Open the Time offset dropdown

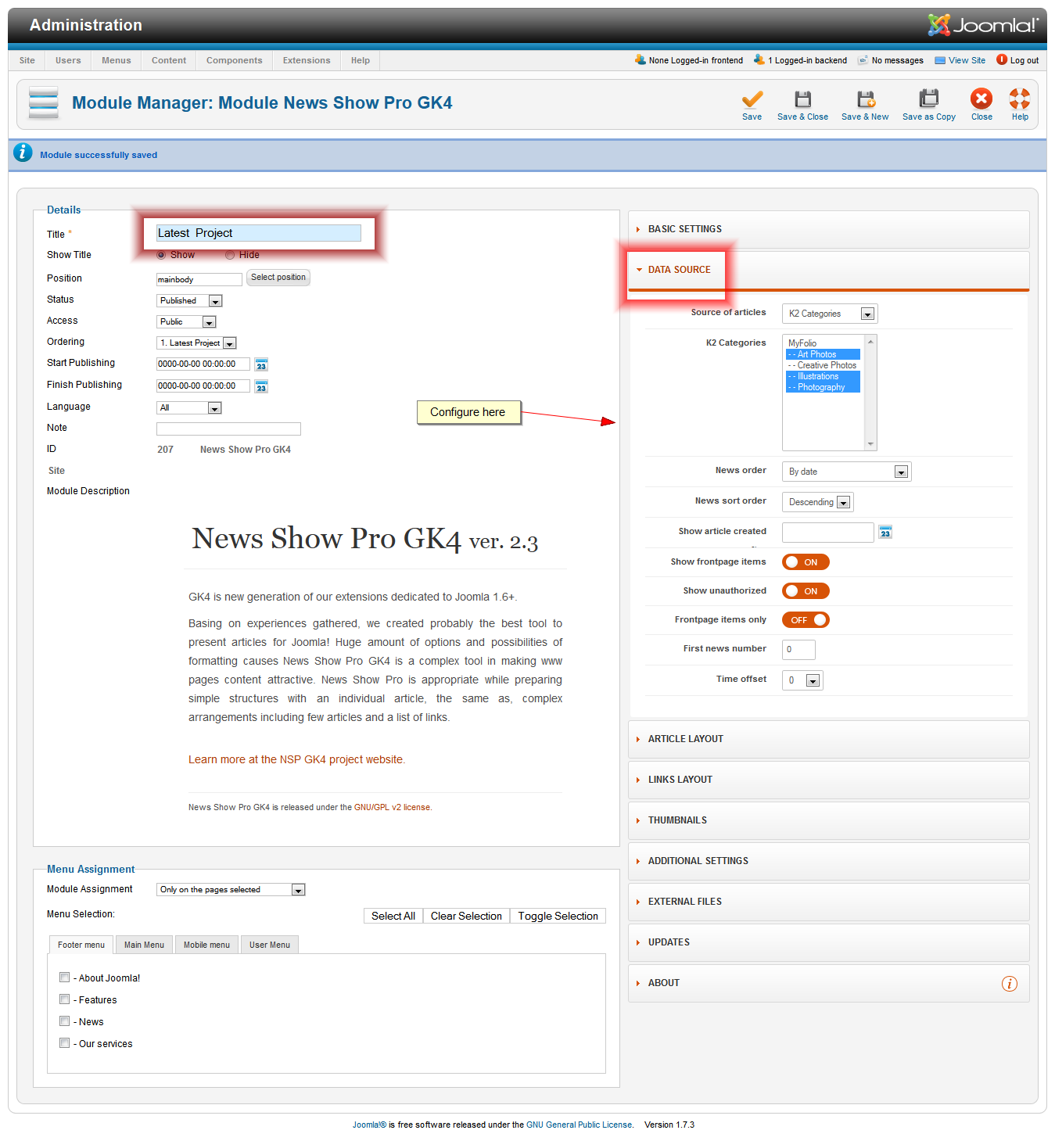pyautogui.click(x=802, y=680)
